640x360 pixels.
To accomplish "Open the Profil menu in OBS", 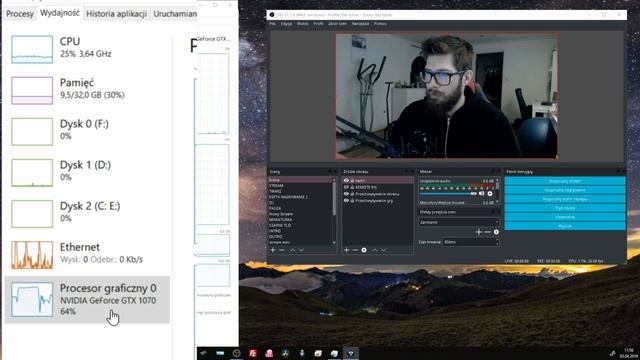I will click(318, 24).
